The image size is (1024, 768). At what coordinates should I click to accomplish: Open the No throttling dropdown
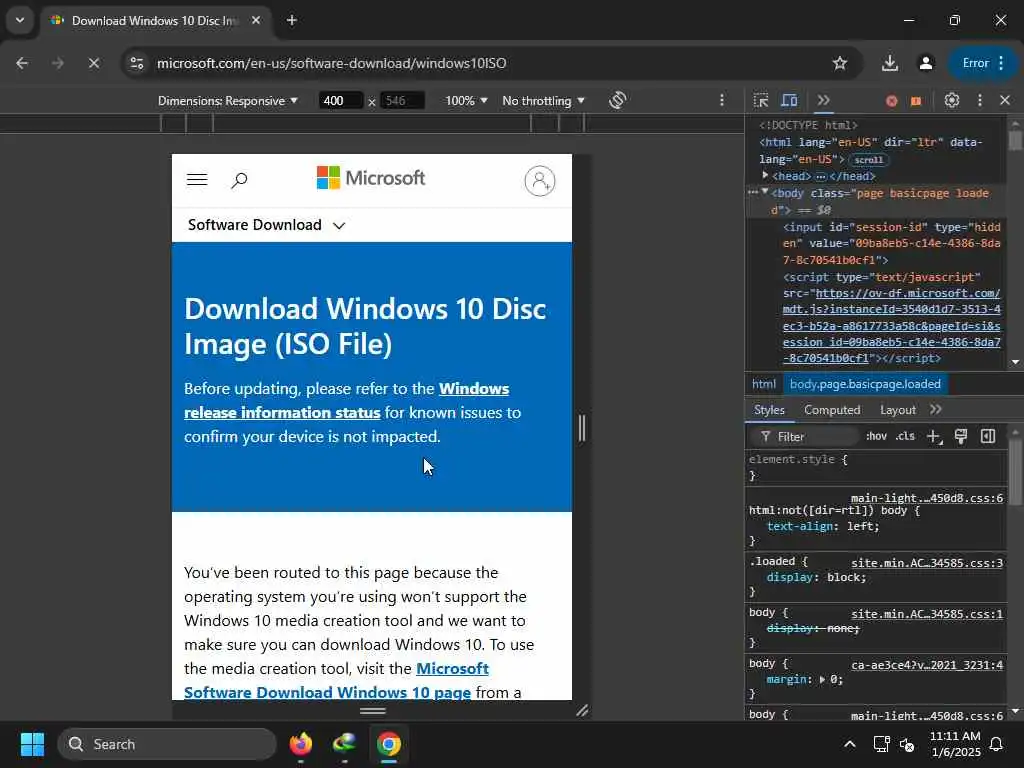tap(543, 101)
